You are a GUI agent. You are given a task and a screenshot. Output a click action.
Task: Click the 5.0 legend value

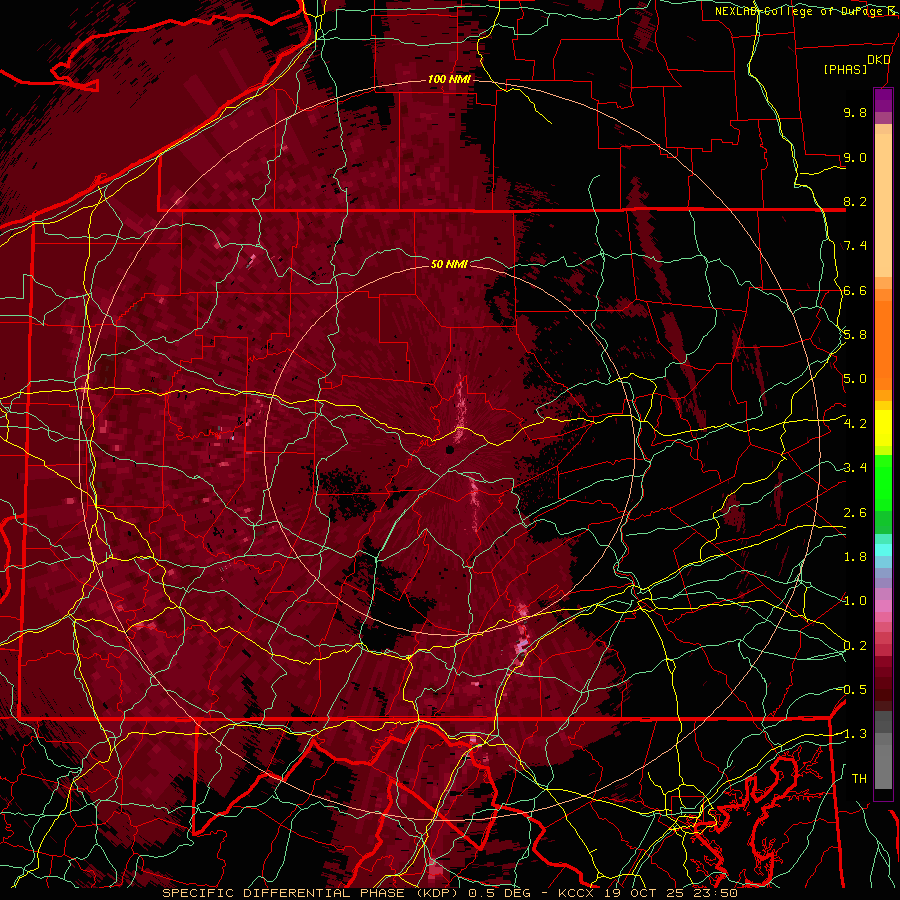(855, 379)
